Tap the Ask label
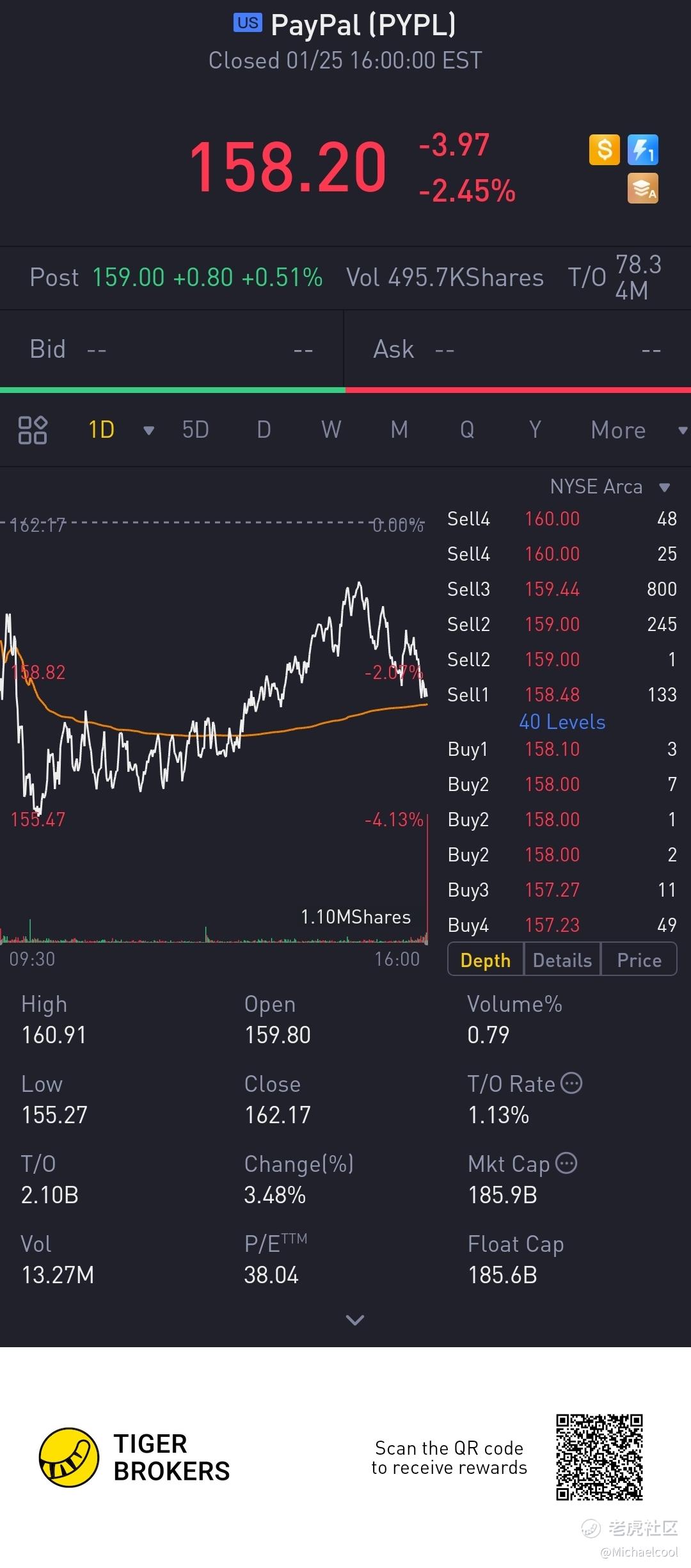 pyautogui.click(x=393, y=349)
